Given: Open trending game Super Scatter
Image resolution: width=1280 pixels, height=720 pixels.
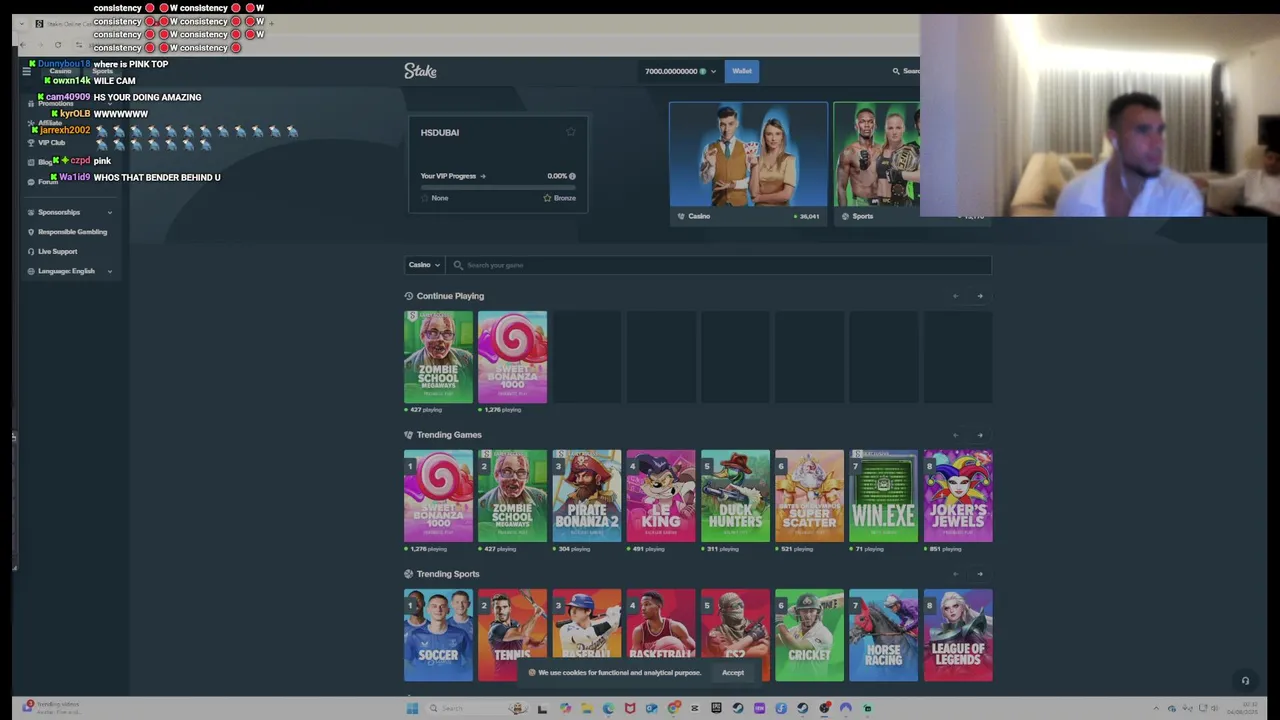Looking at the screenshot, I should point(809,496).
